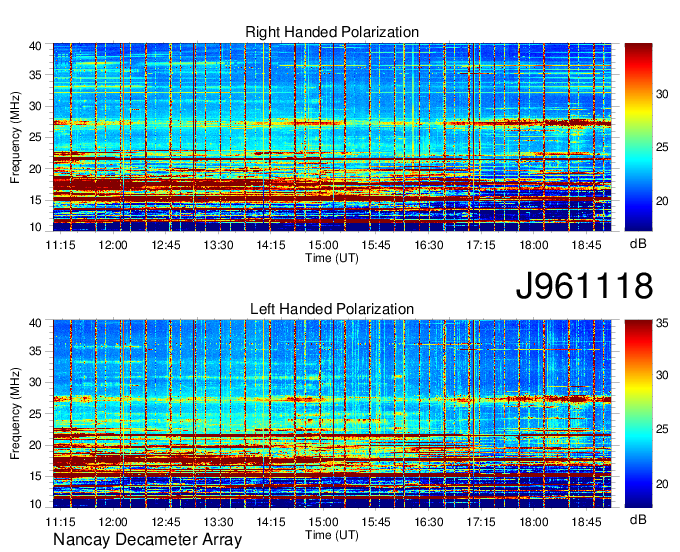Screen dimensions: 680x552
Task: Click the Left Handed Polarization spectrogram
Action: click(x=332, y=414)
